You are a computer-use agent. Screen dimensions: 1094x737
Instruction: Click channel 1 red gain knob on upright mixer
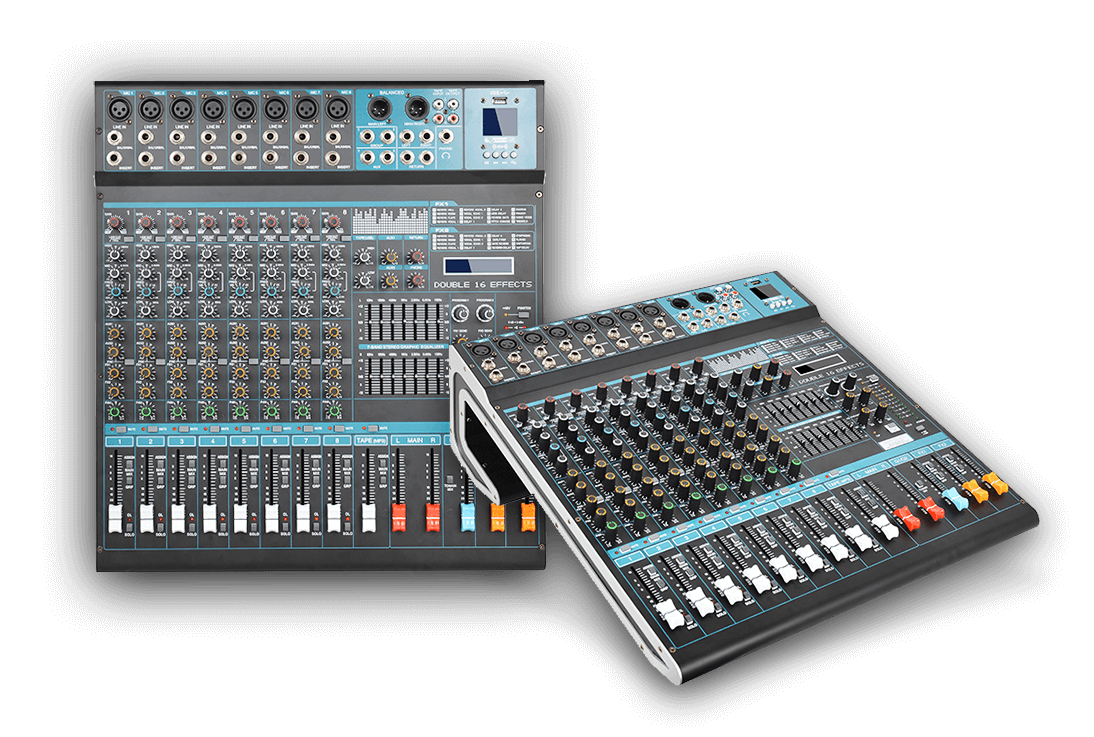[x=115, y=221]
